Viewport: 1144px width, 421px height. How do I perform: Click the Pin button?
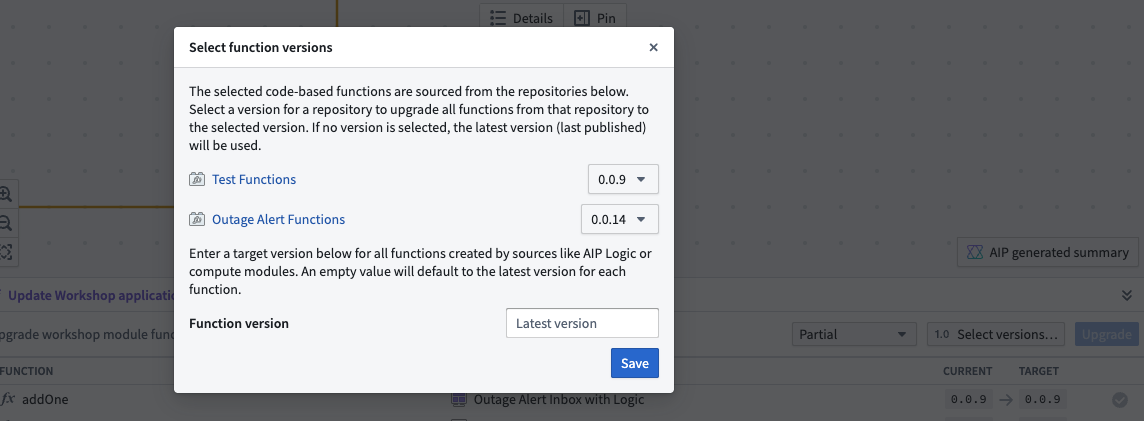click(x=596, y=18)
